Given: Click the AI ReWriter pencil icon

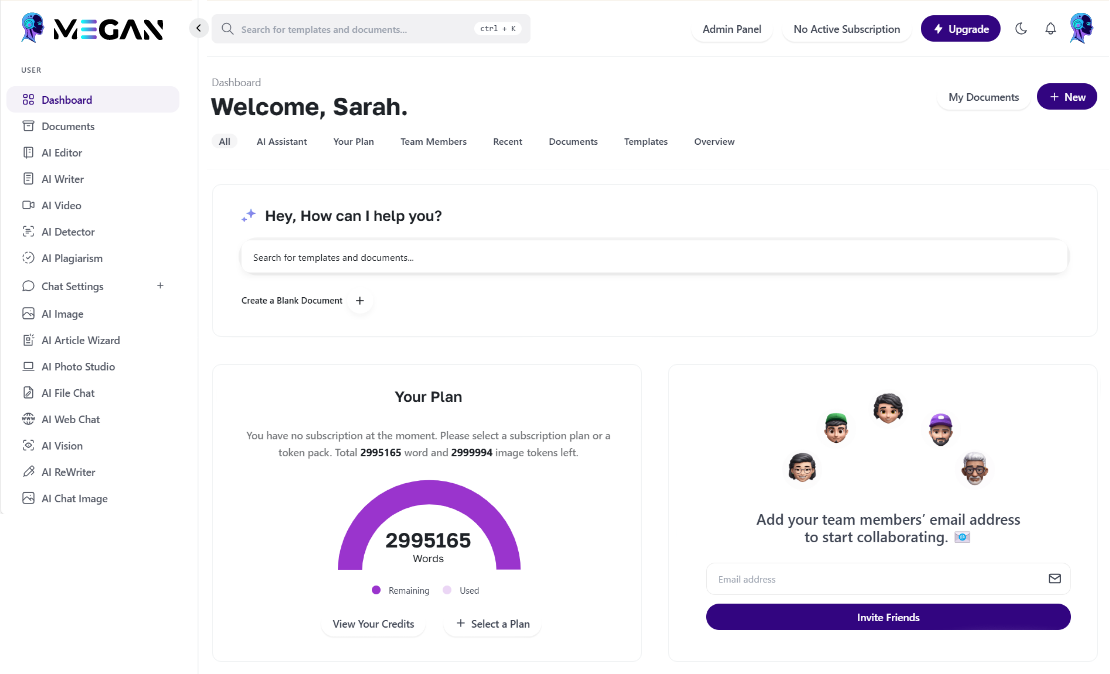Looking at the screenshot, I should coord(28,472).
